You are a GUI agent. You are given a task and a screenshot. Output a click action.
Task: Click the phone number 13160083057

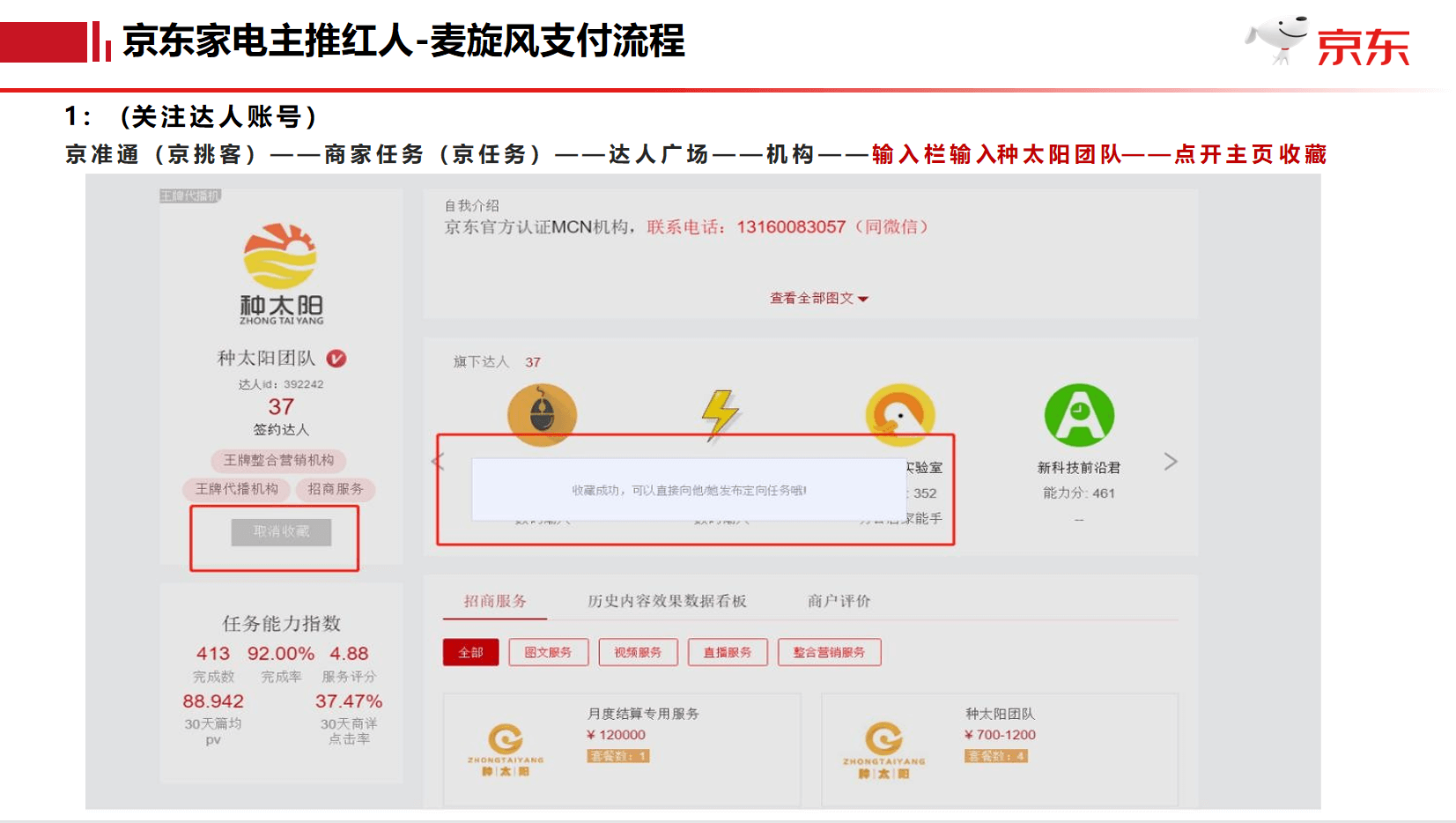pos(791,227)
